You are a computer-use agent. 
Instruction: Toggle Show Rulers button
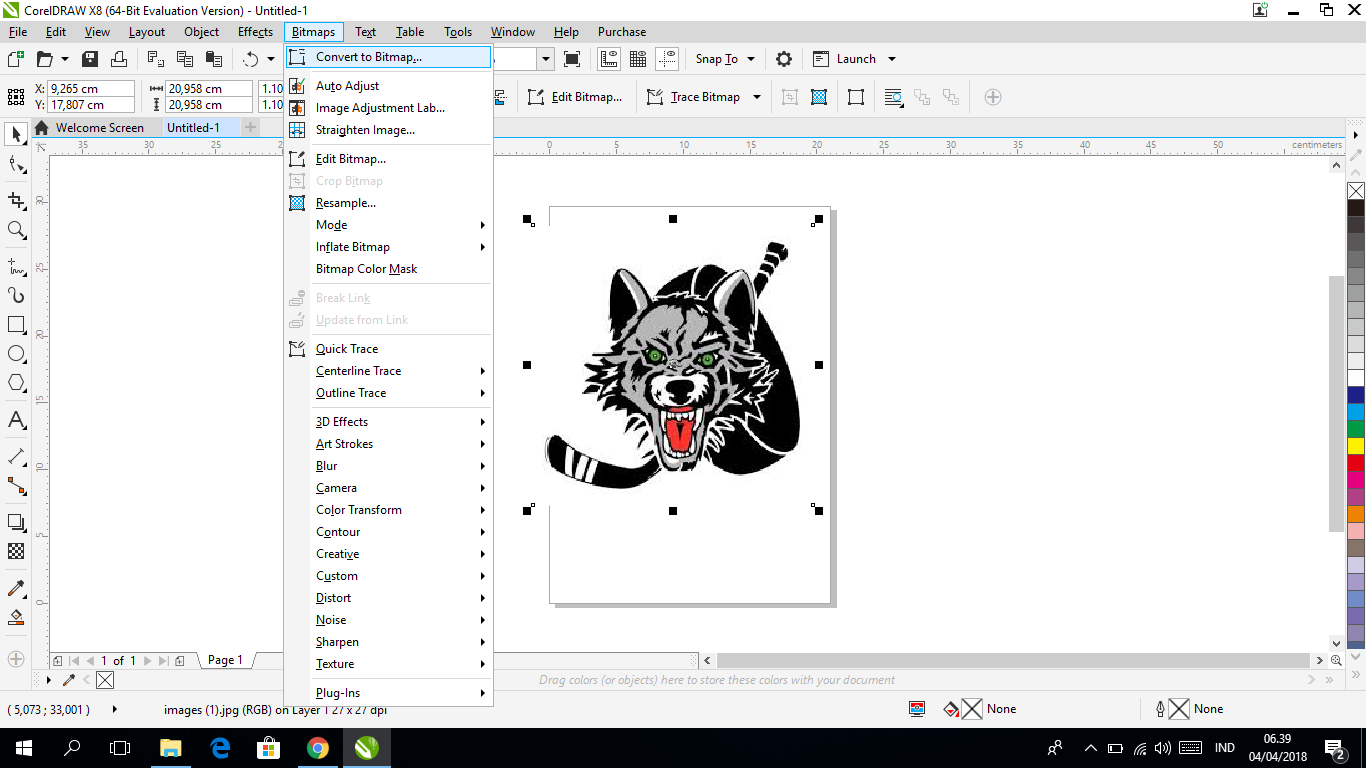[x=608, y=59]
